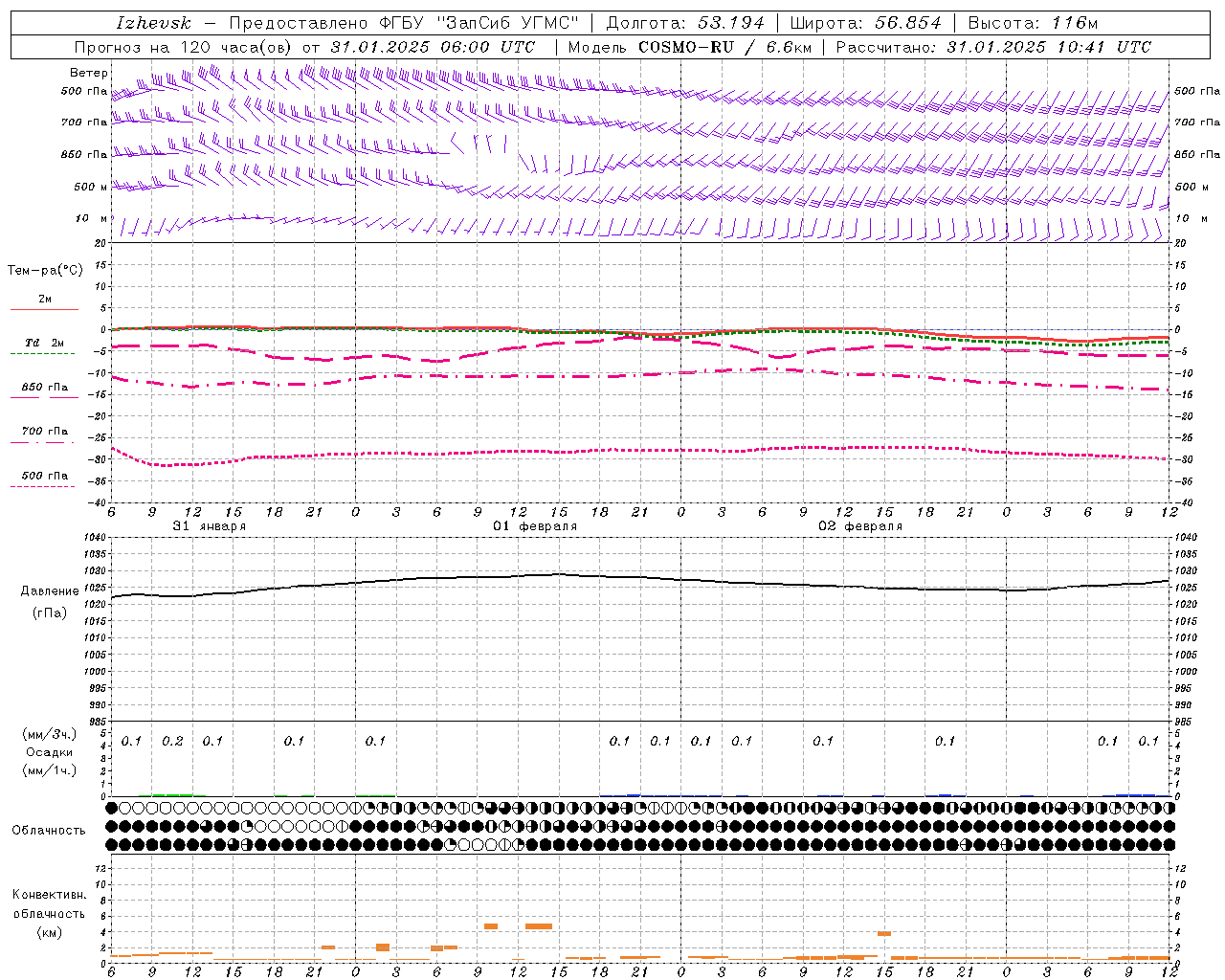
Task: Click the 'Td 2м' dew point legend entry
Action: [44, 343]
